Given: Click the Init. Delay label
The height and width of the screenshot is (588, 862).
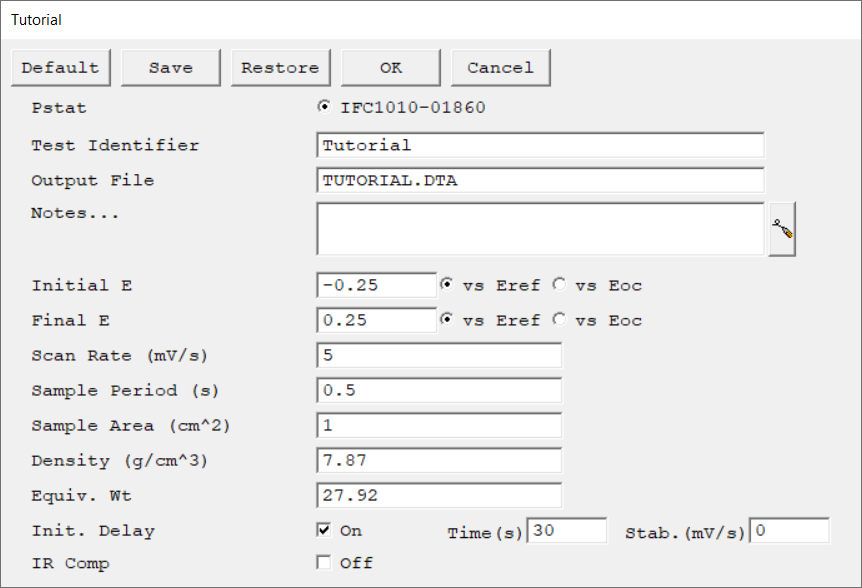Looking at the screenshot, I should (x=93, y=531).
